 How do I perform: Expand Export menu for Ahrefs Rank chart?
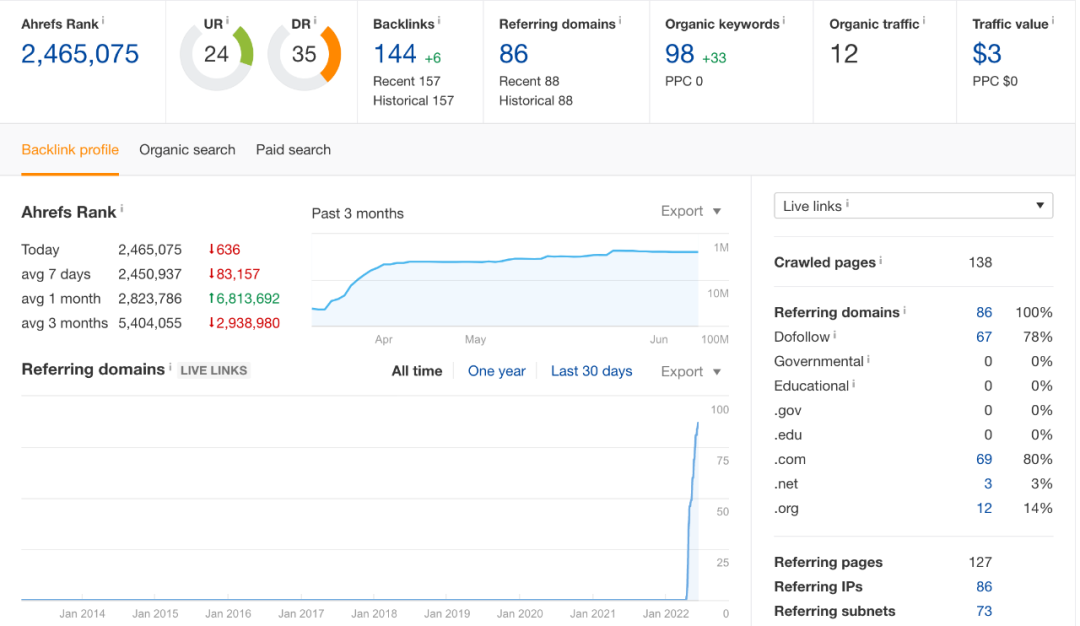coord(690,211)
